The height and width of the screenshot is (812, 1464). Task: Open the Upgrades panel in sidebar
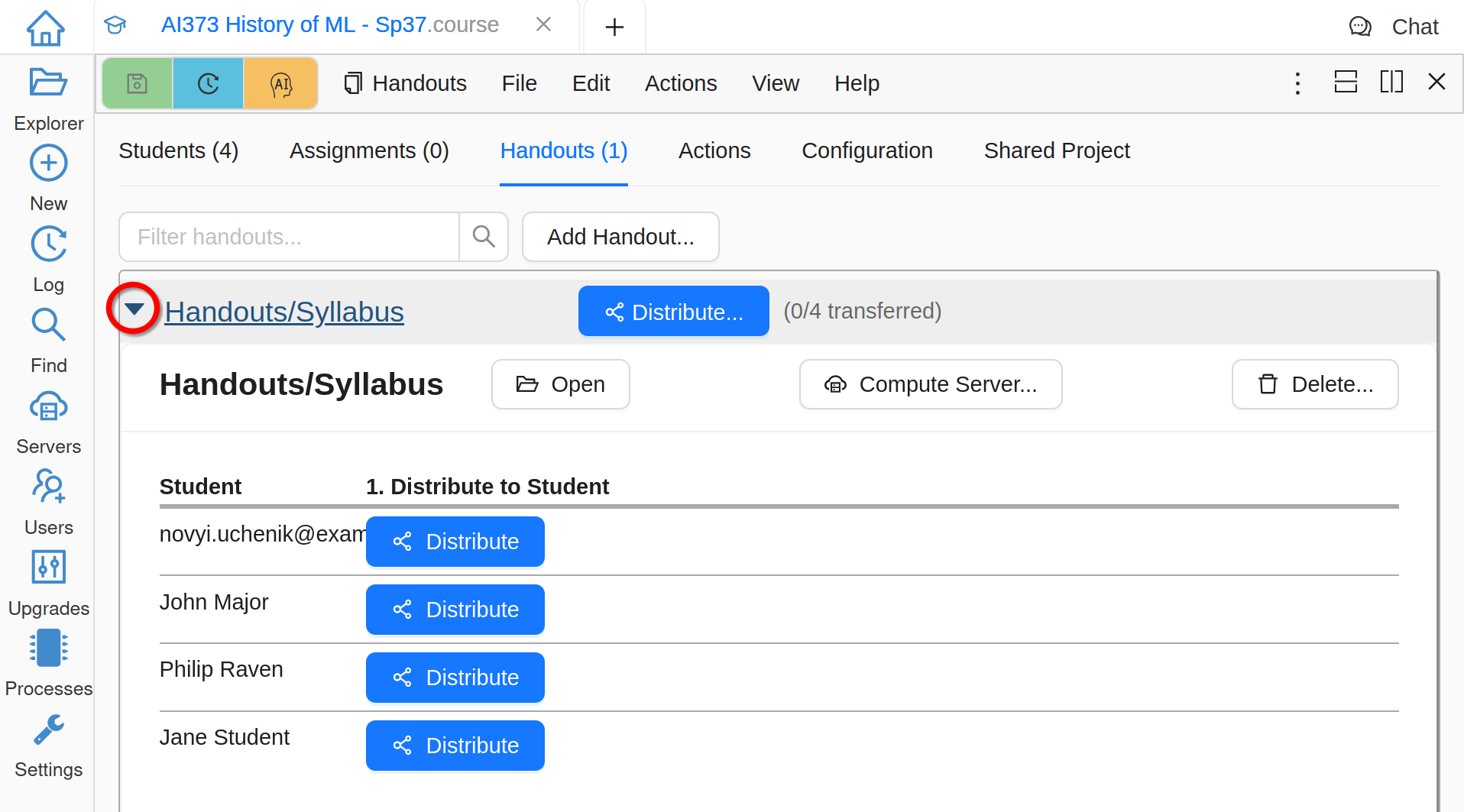click(x=48, y=581)
